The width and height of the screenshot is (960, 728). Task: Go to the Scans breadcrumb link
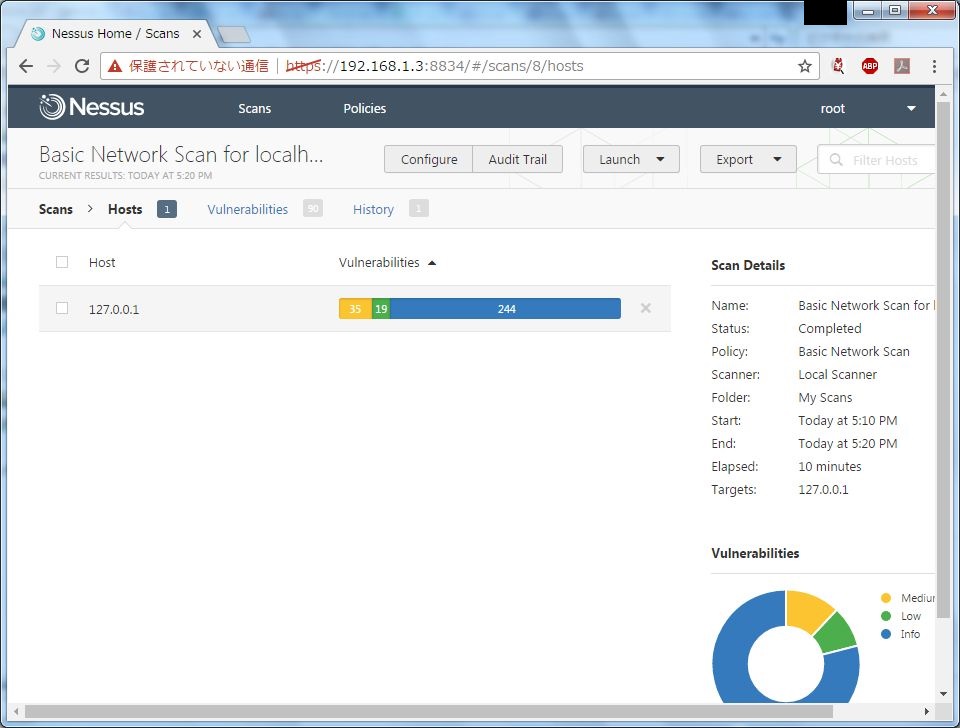56,209
